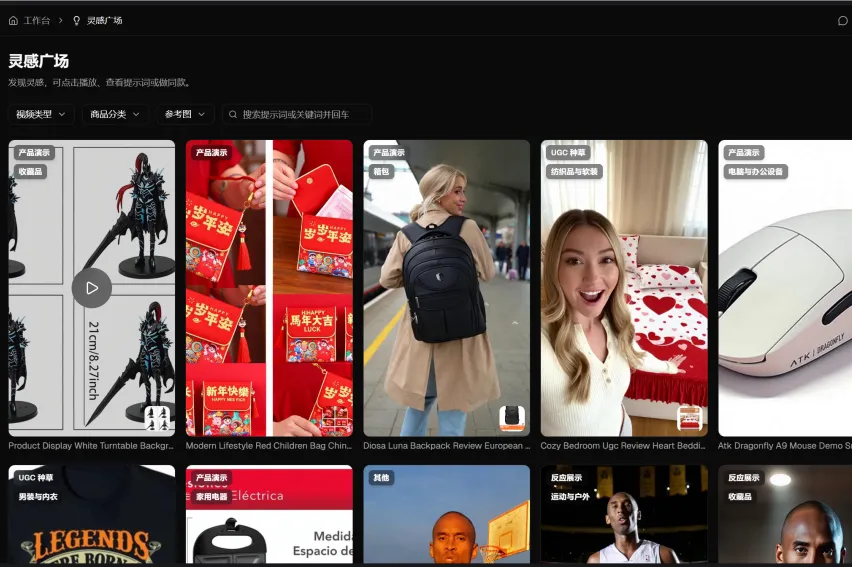Click the 箱包 tag on backpack video
Screen dimensions: 852x567
click(x=381, y=171)
